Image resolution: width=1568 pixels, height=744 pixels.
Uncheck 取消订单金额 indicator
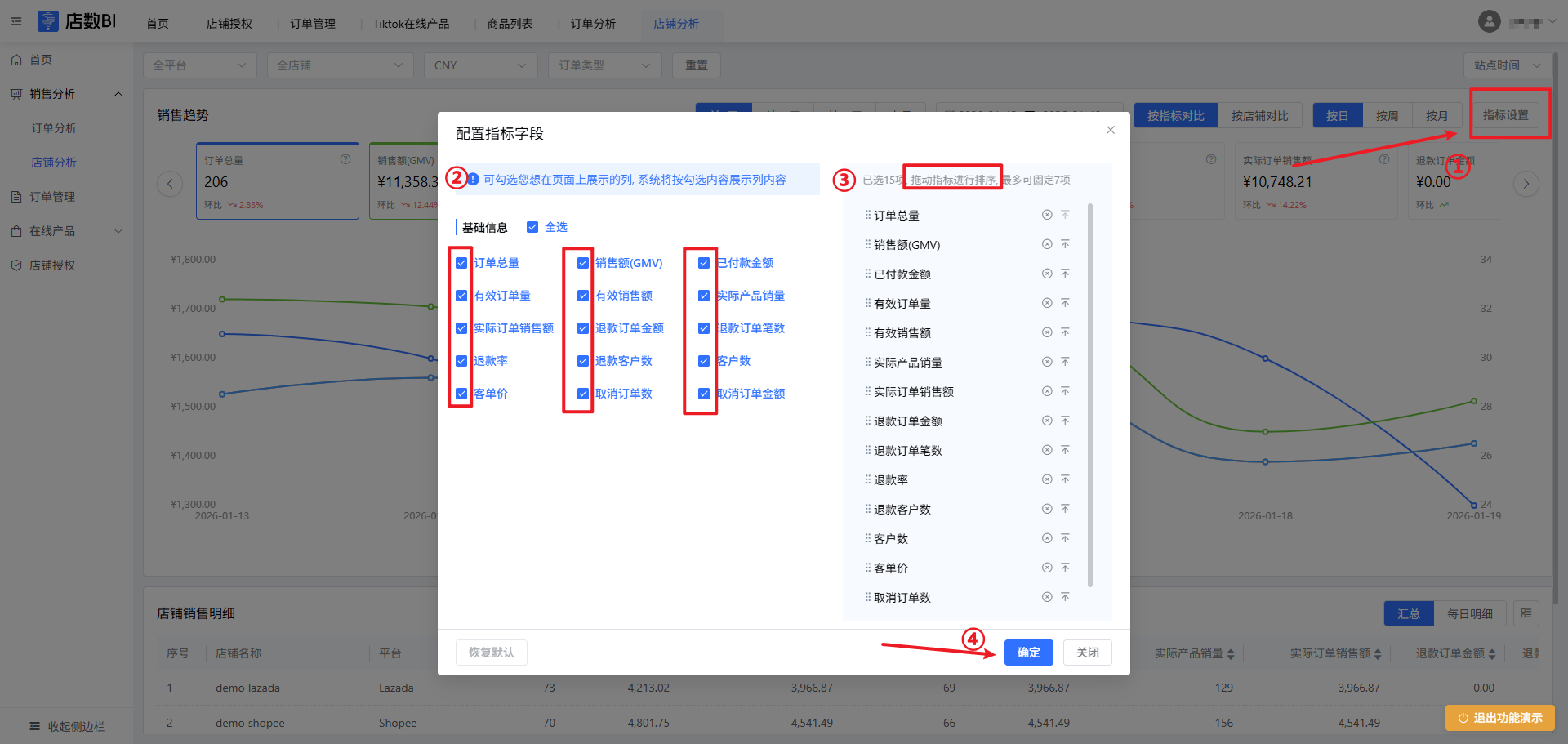pos(703,394)
